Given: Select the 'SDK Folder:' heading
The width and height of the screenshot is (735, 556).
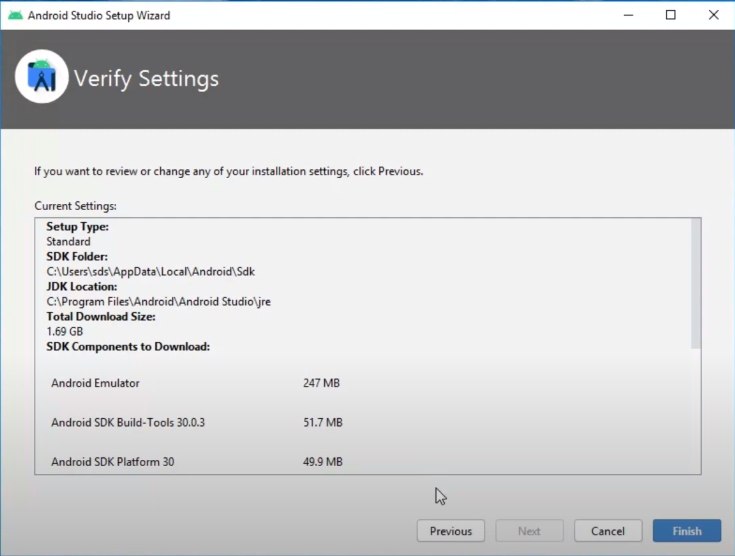Looking at the screenshot, I should [77, 256].
